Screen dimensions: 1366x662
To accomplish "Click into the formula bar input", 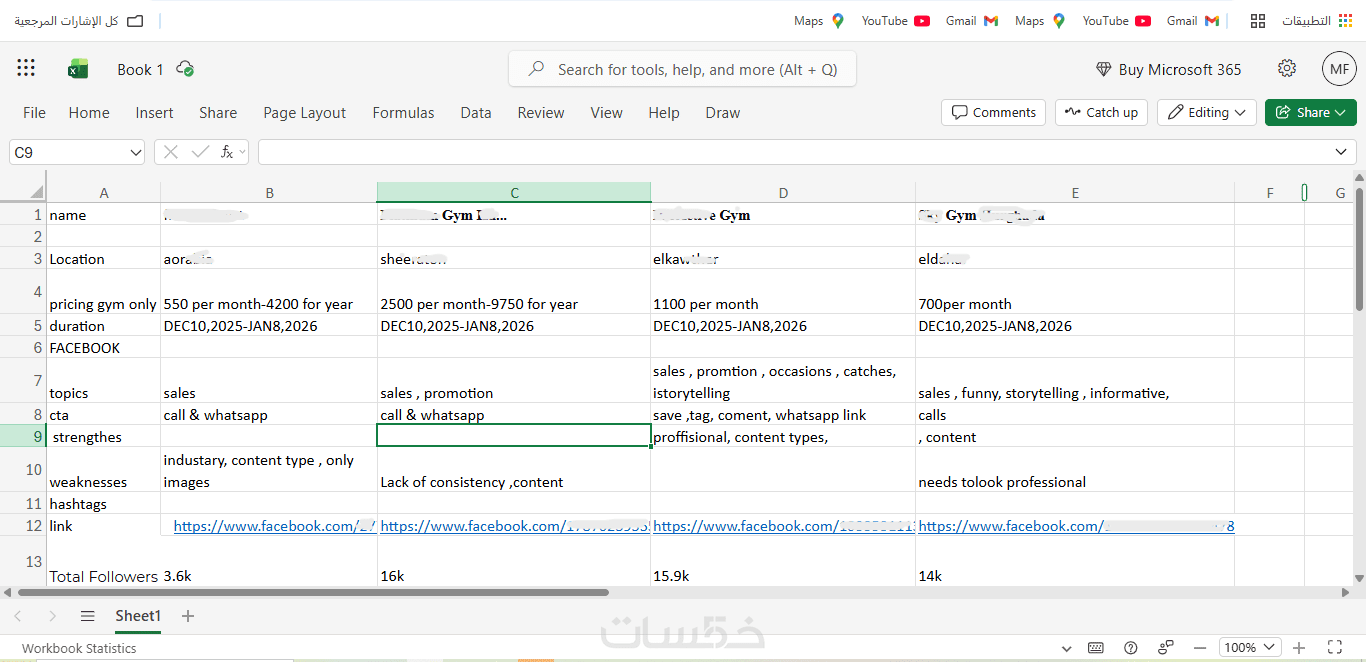I will pos(795,152).
